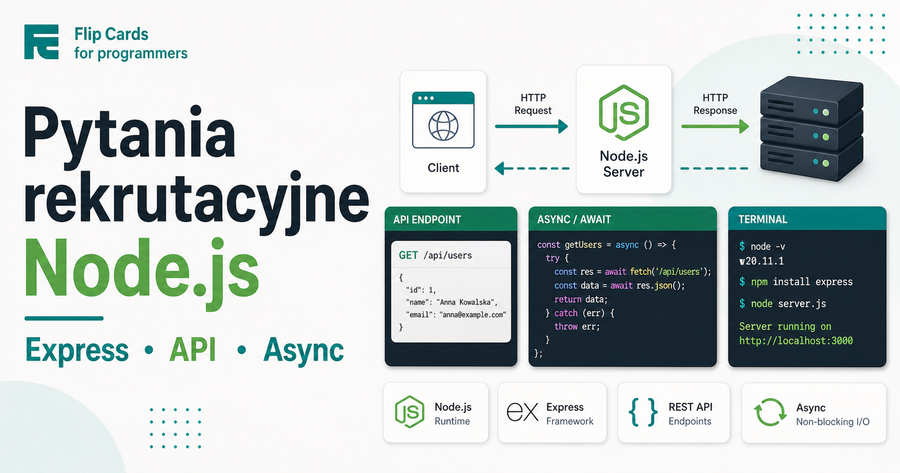Click the 'try {' code line

point(557,258)
